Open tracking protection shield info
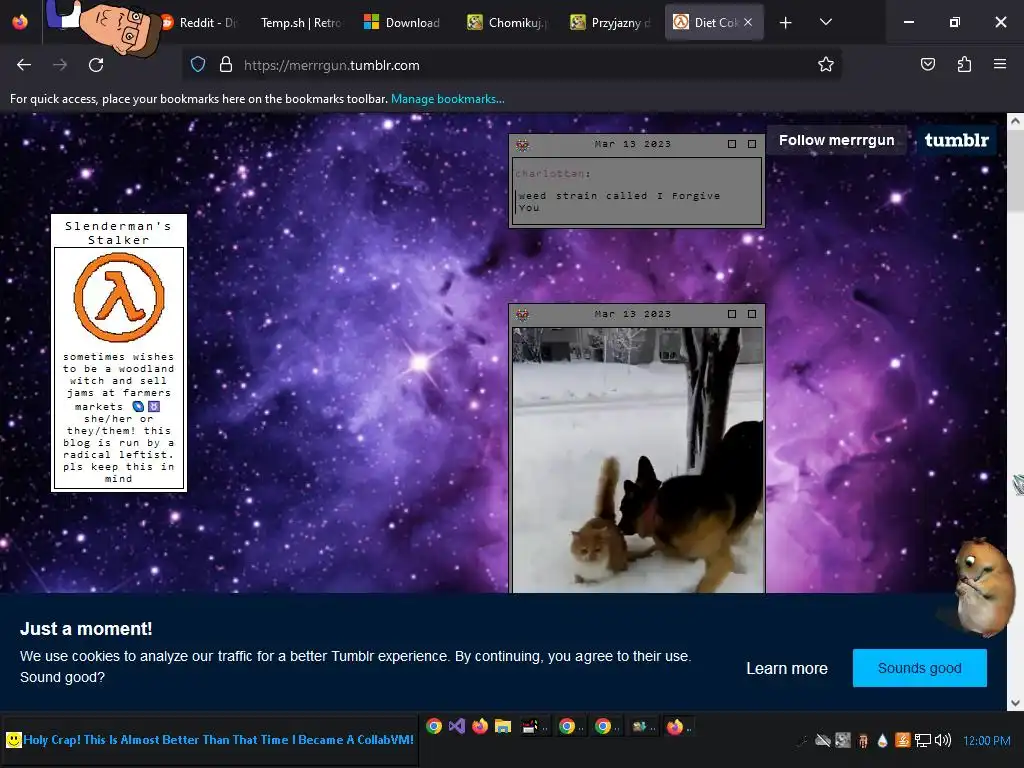Viewport: 1024px width, 768px height. 198,65
